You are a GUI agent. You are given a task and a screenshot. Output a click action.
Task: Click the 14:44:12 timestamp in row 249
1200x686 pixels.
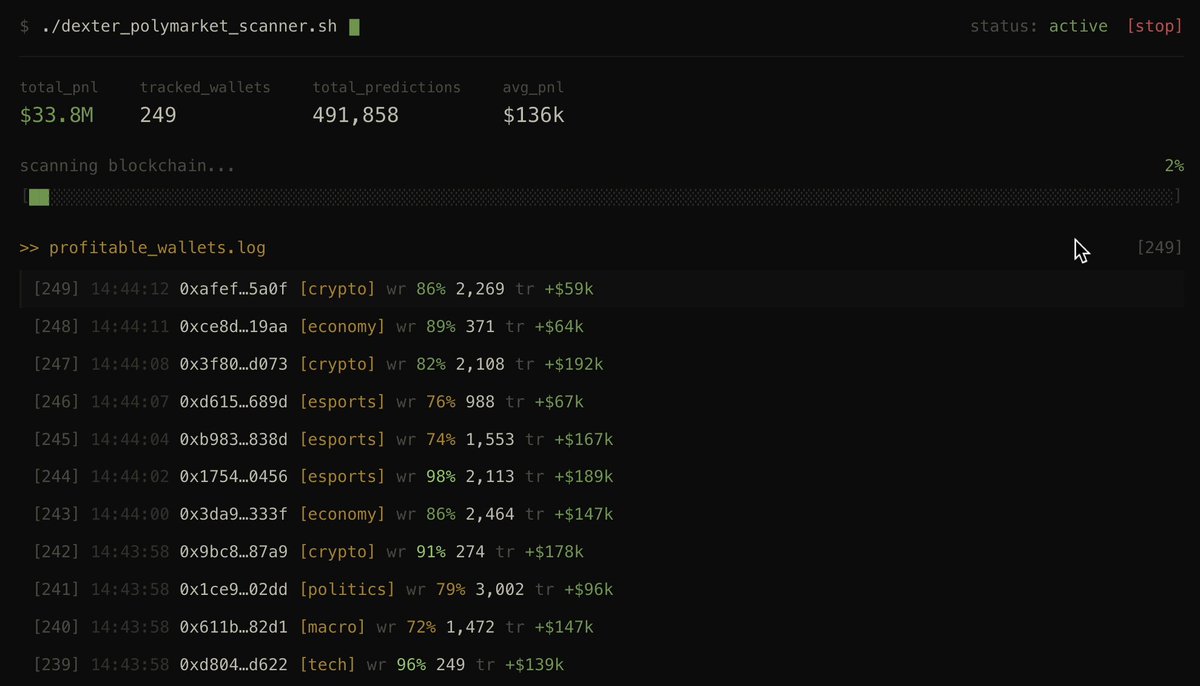[x=130, y=289]
